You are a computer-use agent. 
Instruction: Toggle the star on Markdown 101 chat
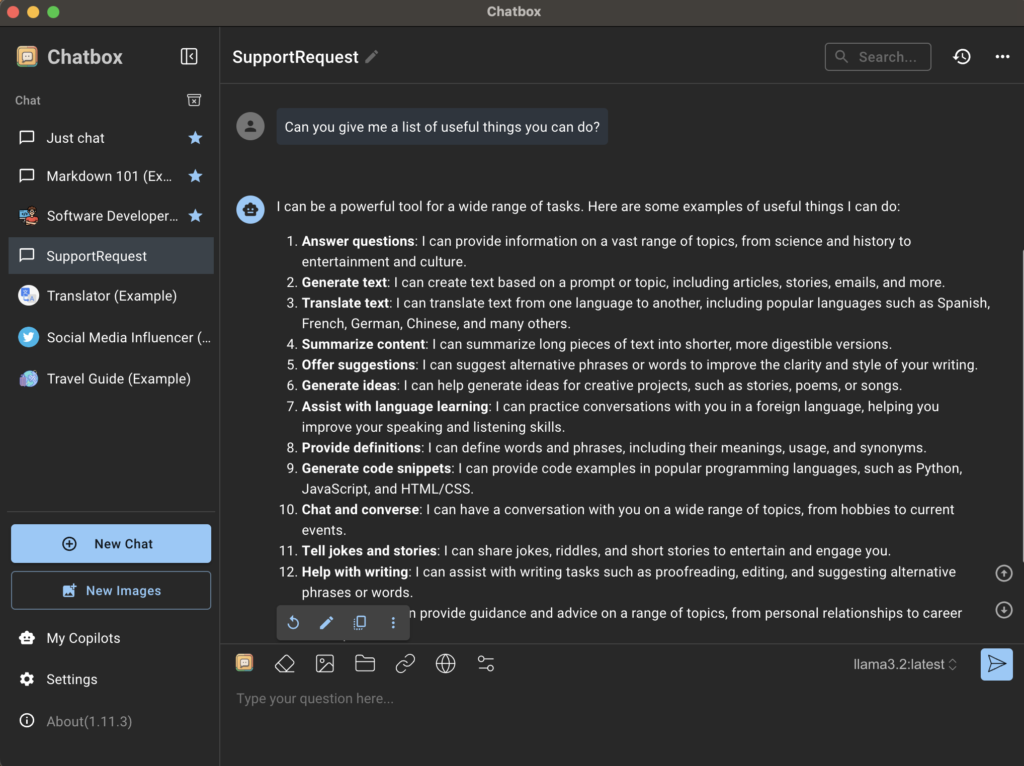196,176
